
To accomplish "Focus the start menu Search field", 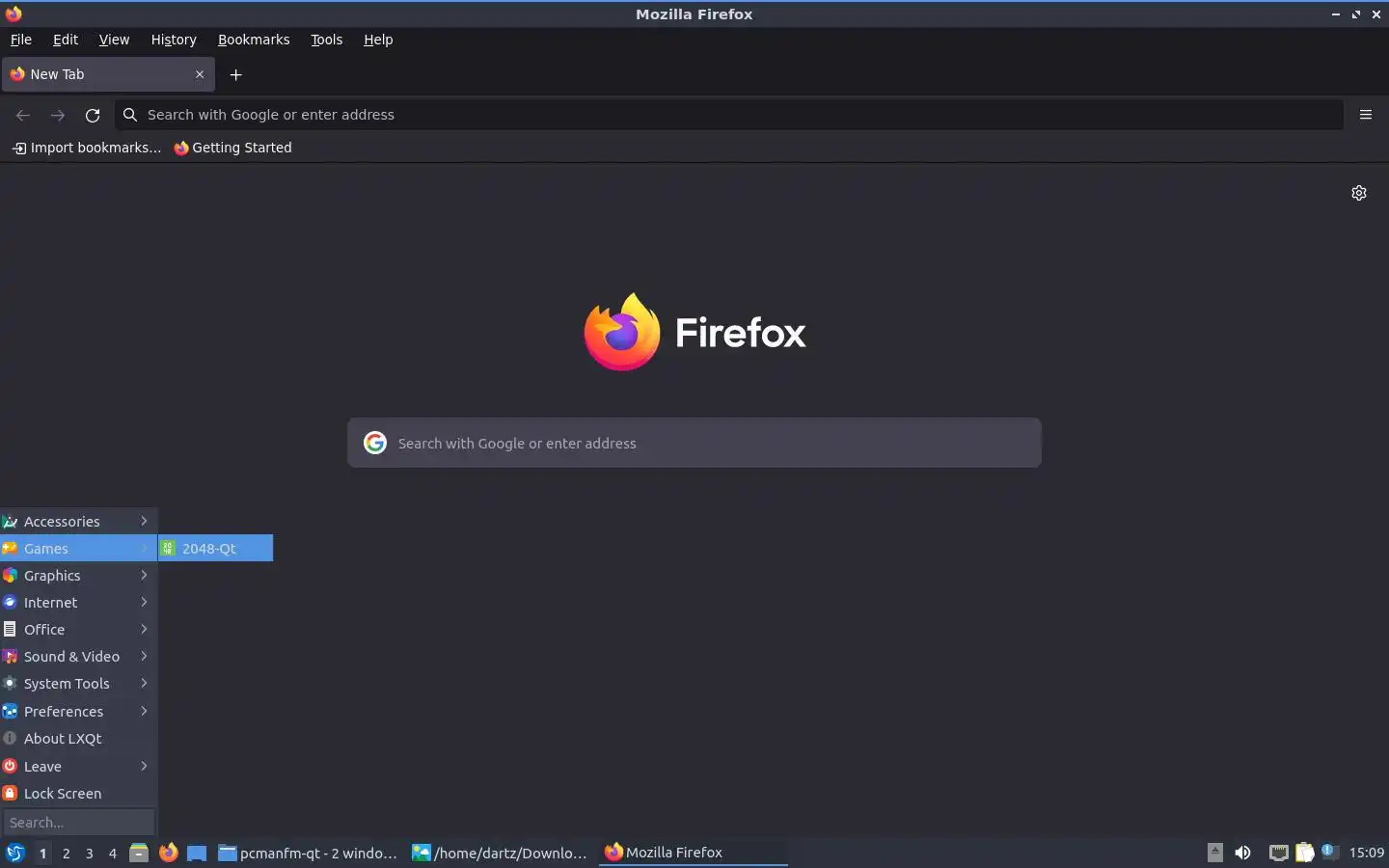I will click(78, 822).
